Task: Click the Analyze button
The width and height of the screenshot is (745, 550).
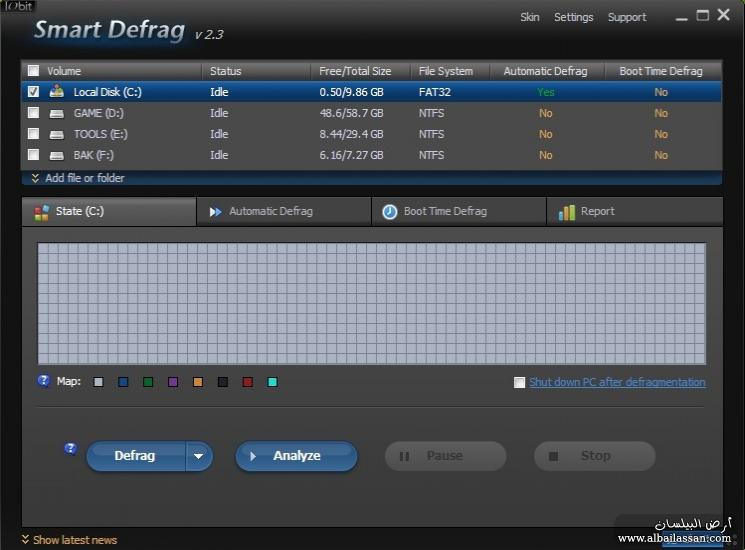Action: [296, 456]
